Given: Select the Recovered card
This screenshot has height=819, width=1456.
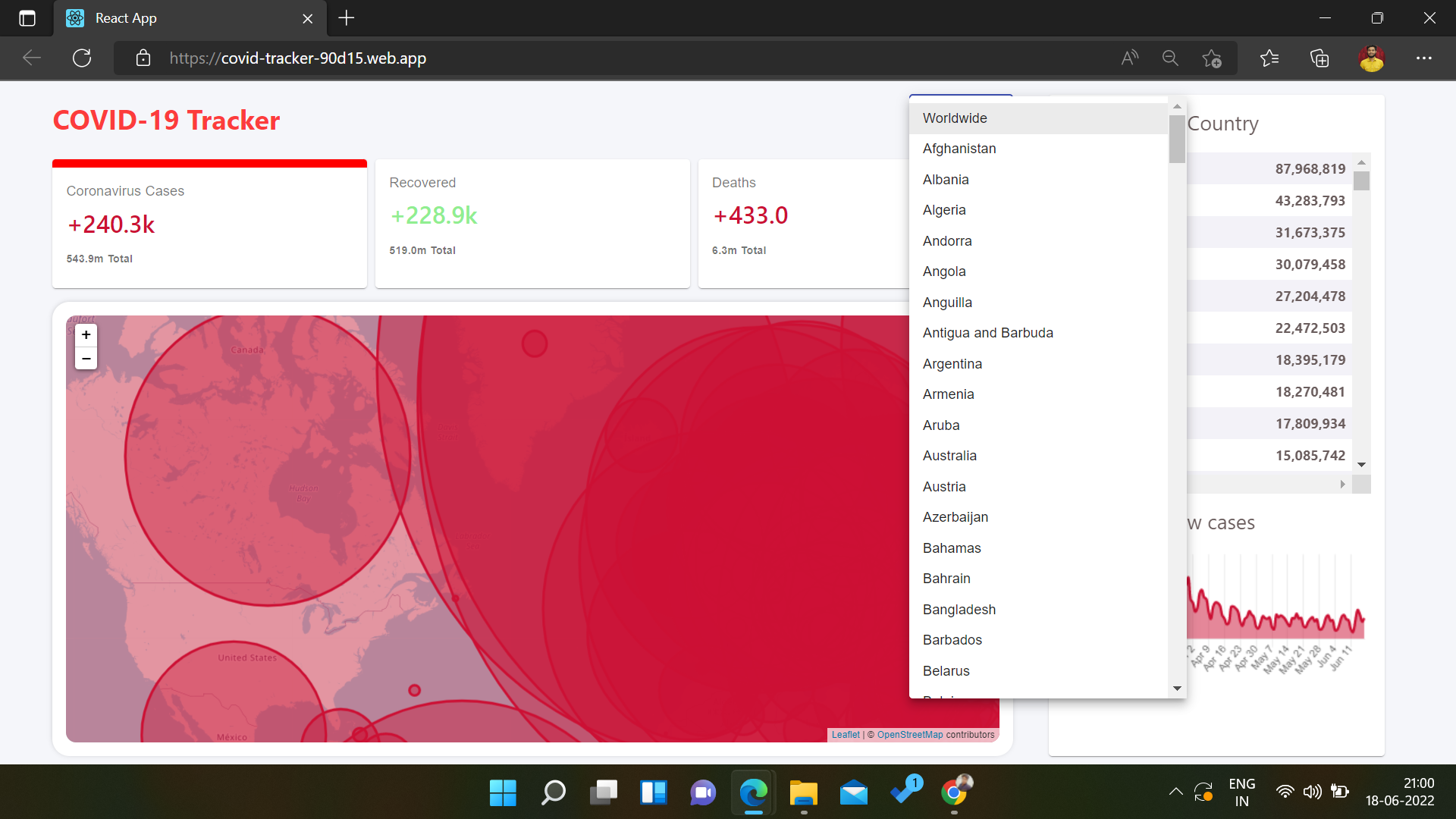Looking at the screenshot, I should tap(532, 224).
